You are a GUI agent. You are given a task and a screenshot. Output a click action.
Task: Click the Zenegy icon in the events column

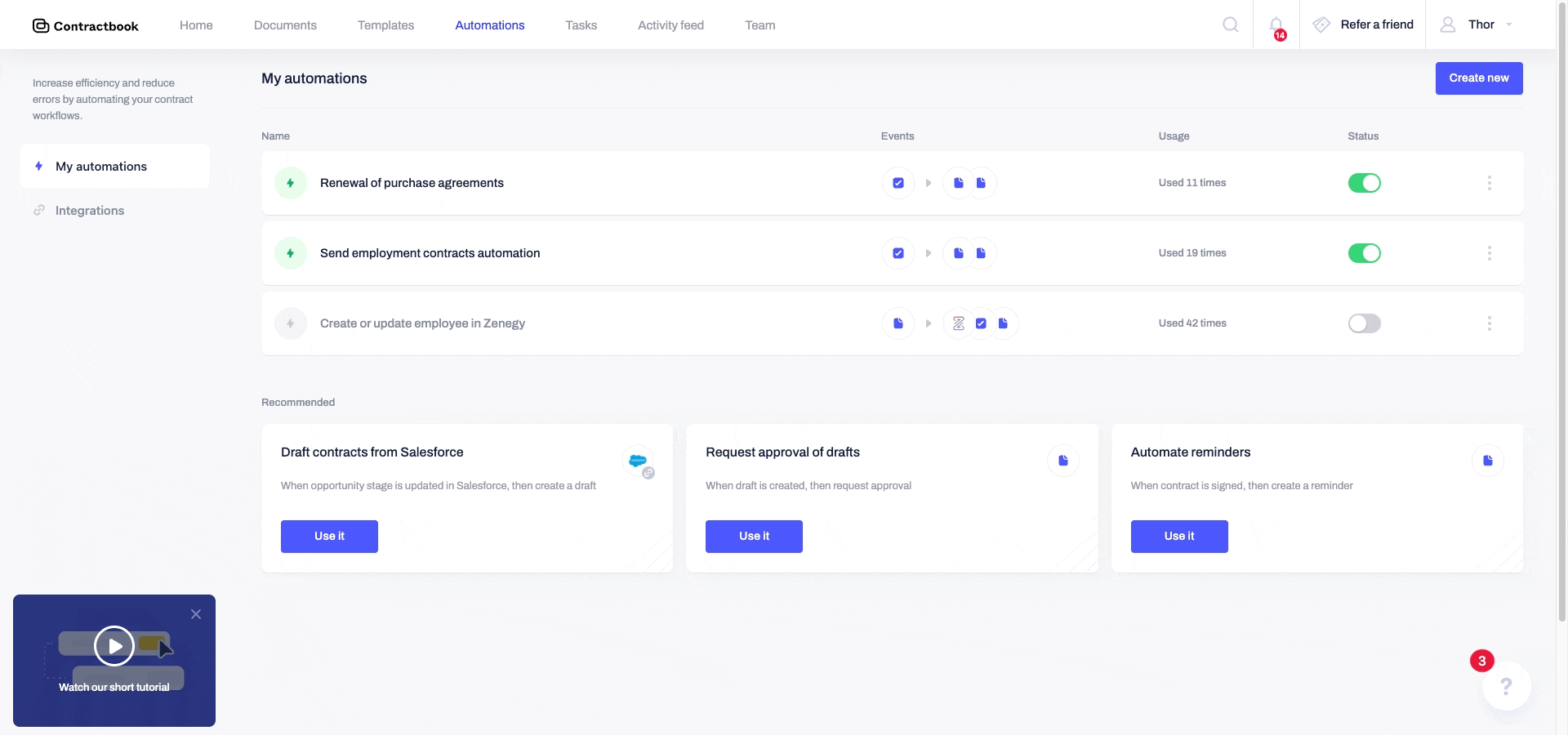coord(959,323)
